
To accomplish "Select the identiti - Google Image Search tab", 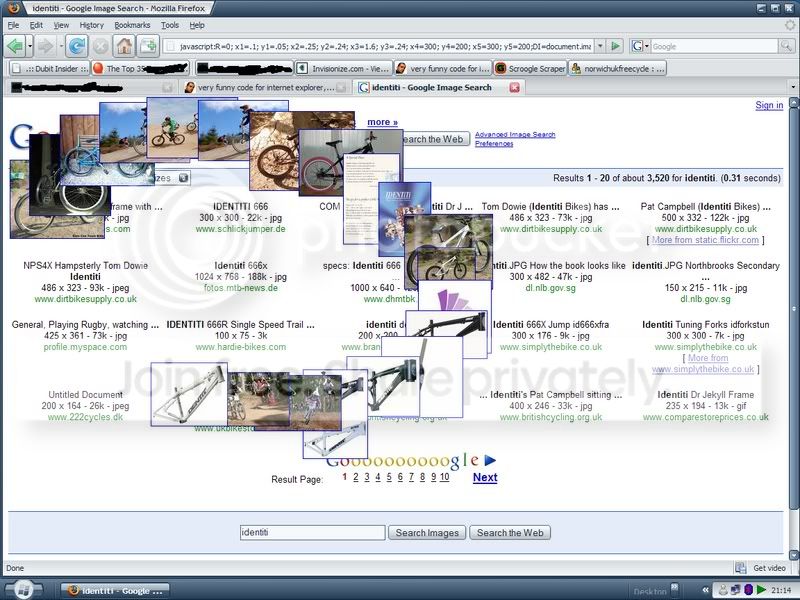I will coord(432,88).
